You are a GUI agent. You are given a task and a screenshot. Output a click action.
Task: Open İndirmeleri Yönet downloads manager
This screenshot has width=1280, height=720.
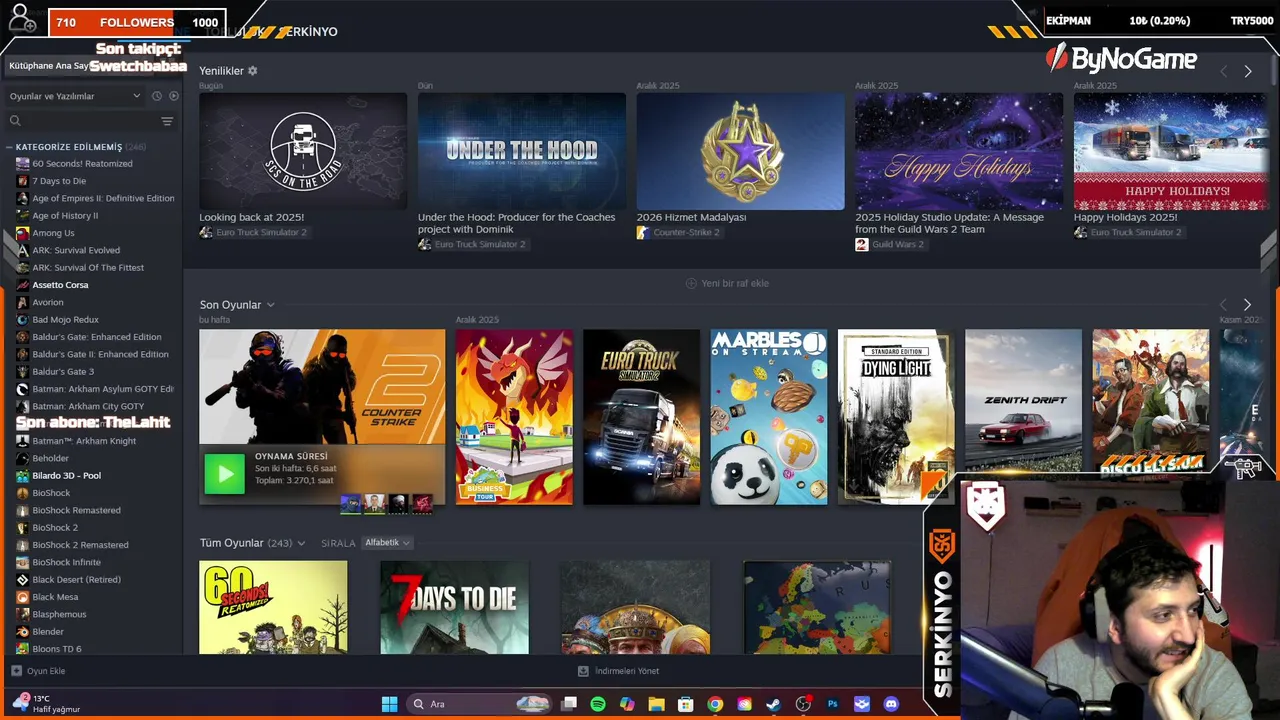pos(619,671)
